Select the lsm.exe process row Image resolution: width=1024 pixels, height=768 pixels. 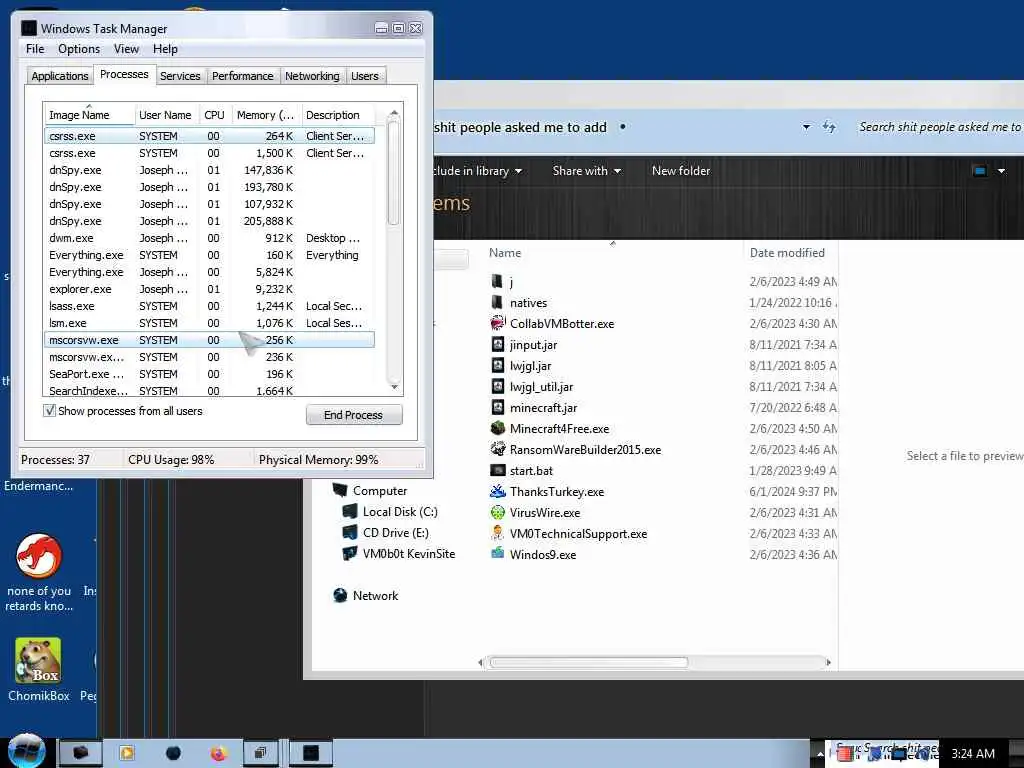(209, 323)
